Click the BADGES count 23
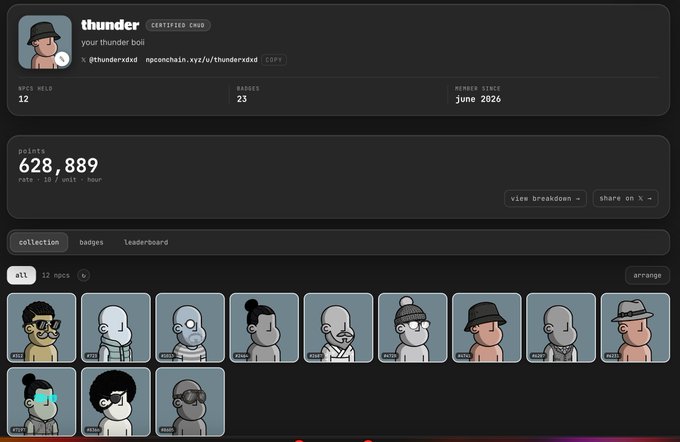680x442 pixels. (242, 99)
